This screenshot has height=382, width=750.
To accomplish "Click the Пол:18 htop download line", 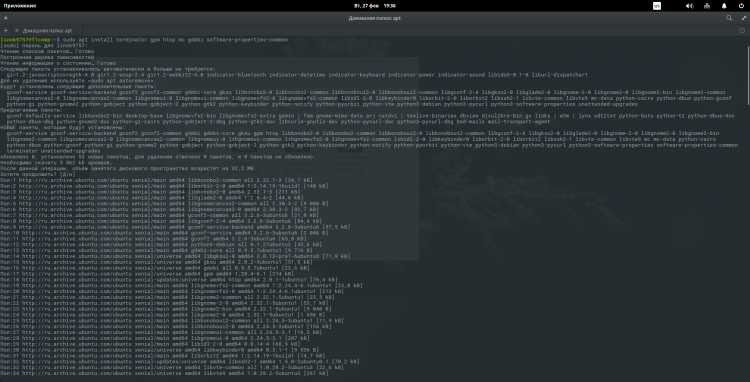I will coord(169,280).
